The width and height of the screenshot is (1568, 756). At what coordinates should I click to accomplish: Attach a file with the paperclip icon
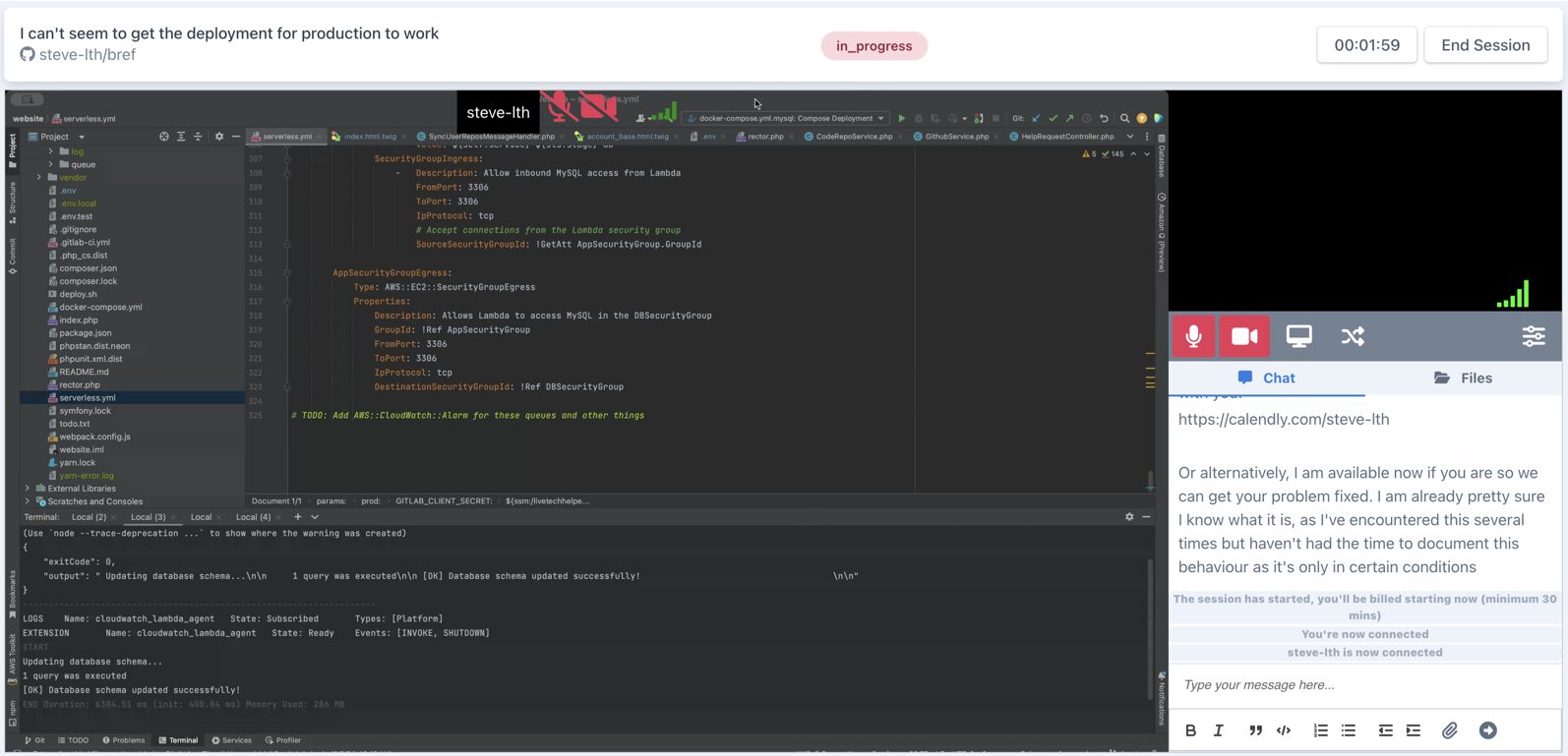[1450, 730]
